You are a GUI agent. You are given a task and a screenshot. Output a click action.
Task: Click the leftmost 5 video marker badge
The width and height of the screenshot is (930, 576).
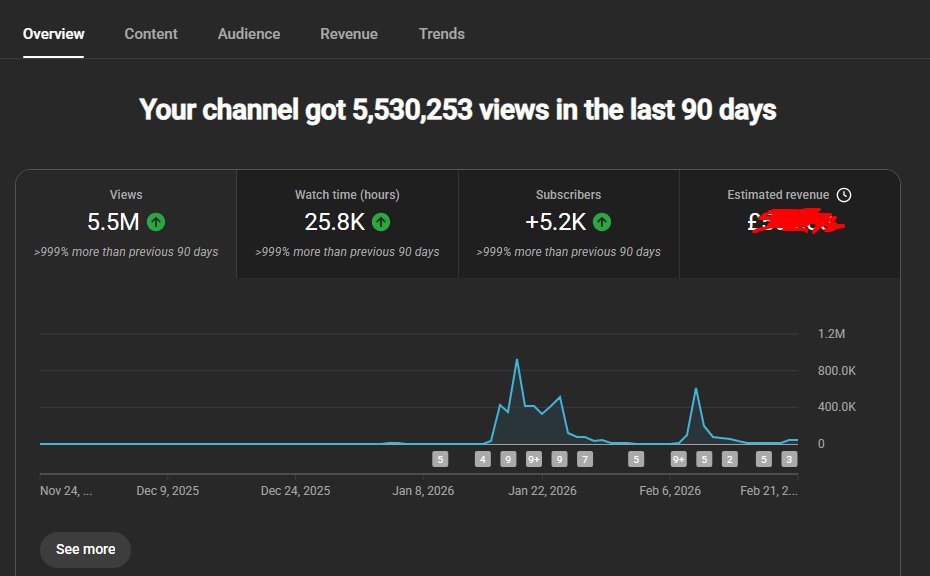point(439,458)
